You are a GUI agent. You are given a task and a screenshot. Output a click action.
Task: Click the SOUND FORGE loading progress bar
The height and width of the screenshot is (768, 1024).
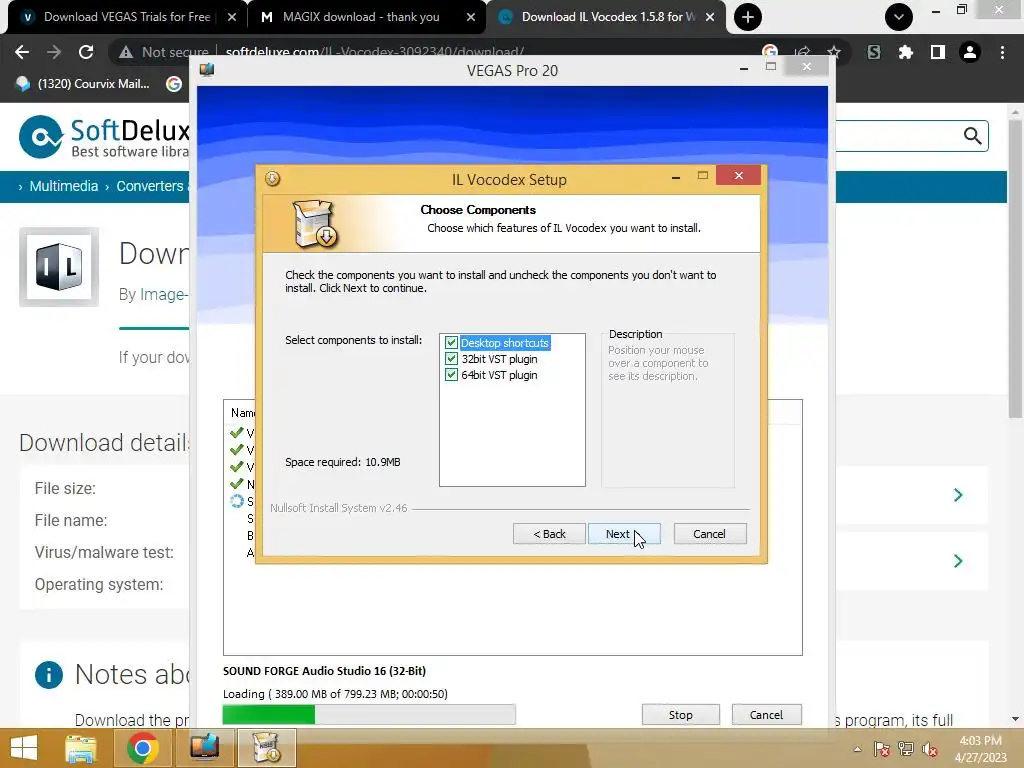[369, 714]
